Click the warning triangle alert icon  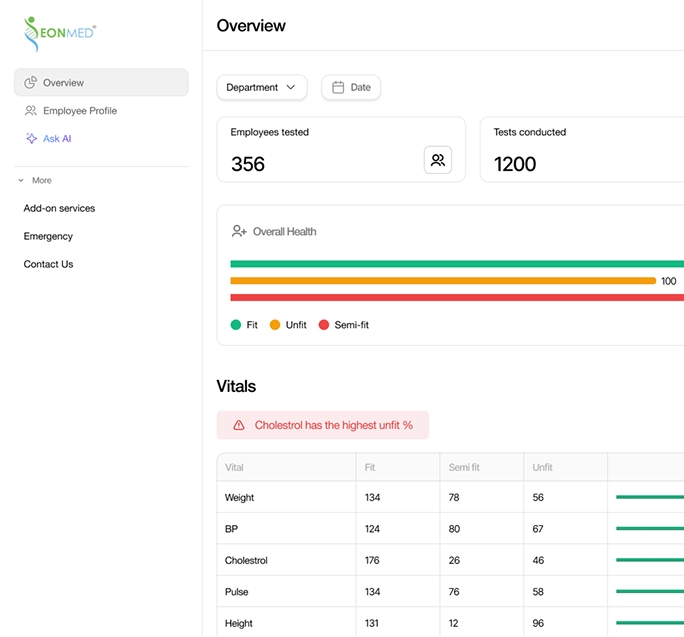[239, 425]
